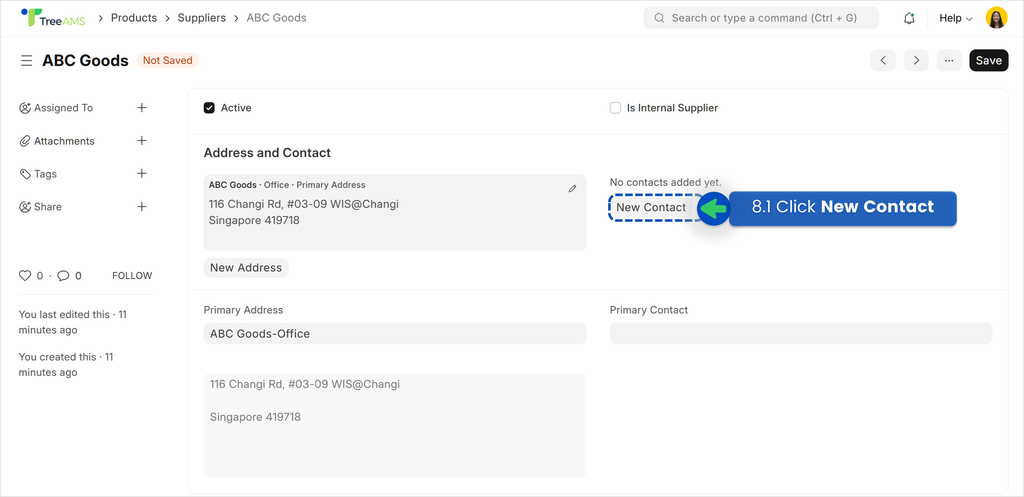Click 'No contacts added yet.' text

665,182
